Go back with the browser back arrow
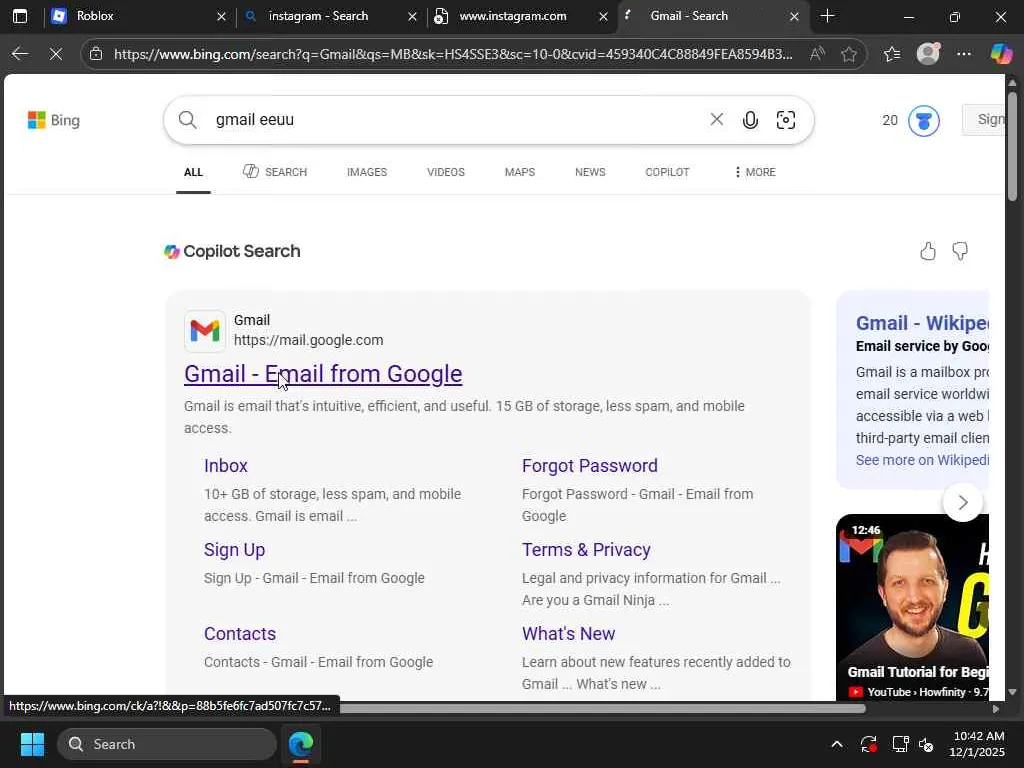Screen dimensions: 1024x768 point(20,54)
